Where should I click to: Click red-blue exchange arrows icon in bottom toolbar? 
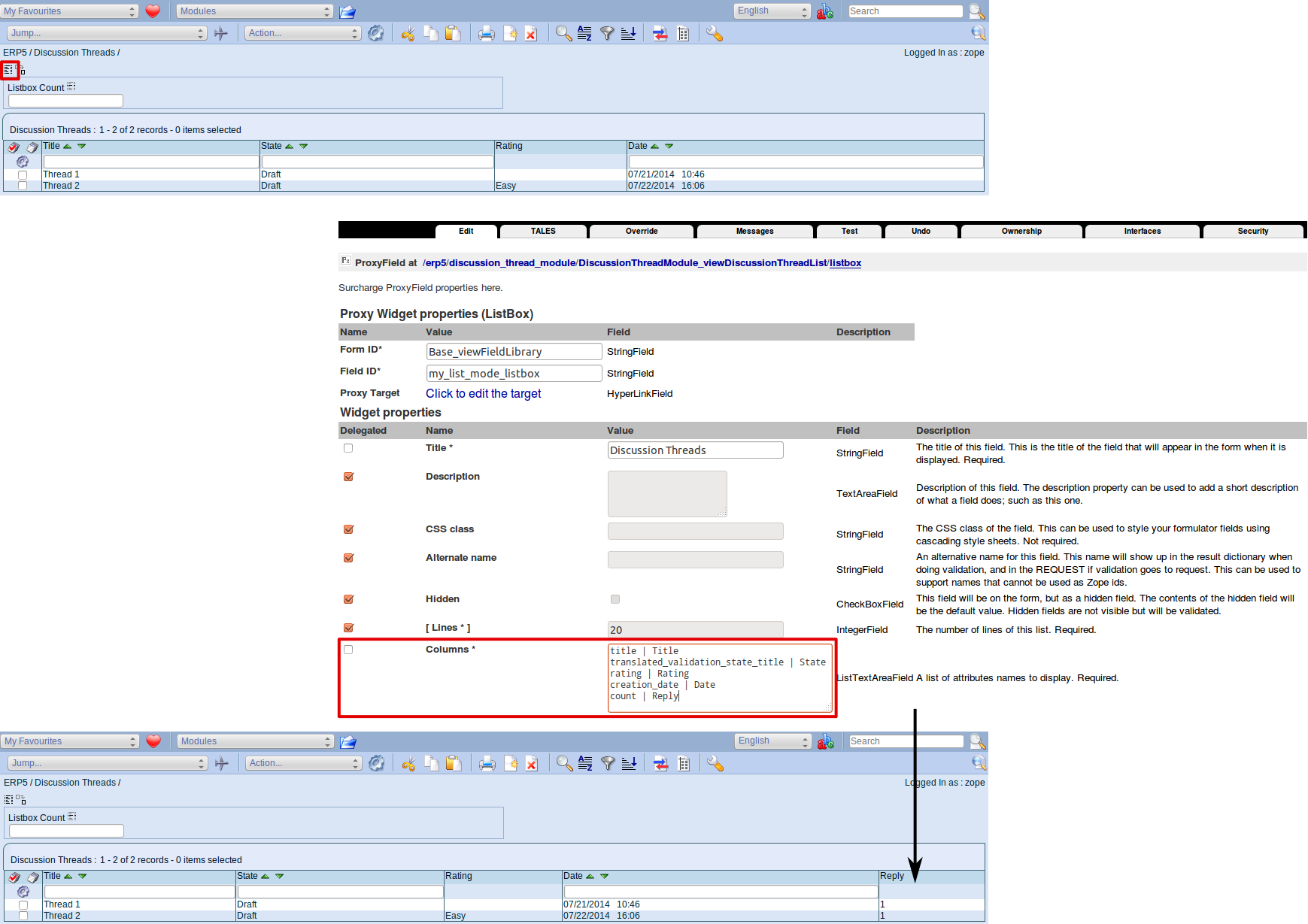(660, 763)
